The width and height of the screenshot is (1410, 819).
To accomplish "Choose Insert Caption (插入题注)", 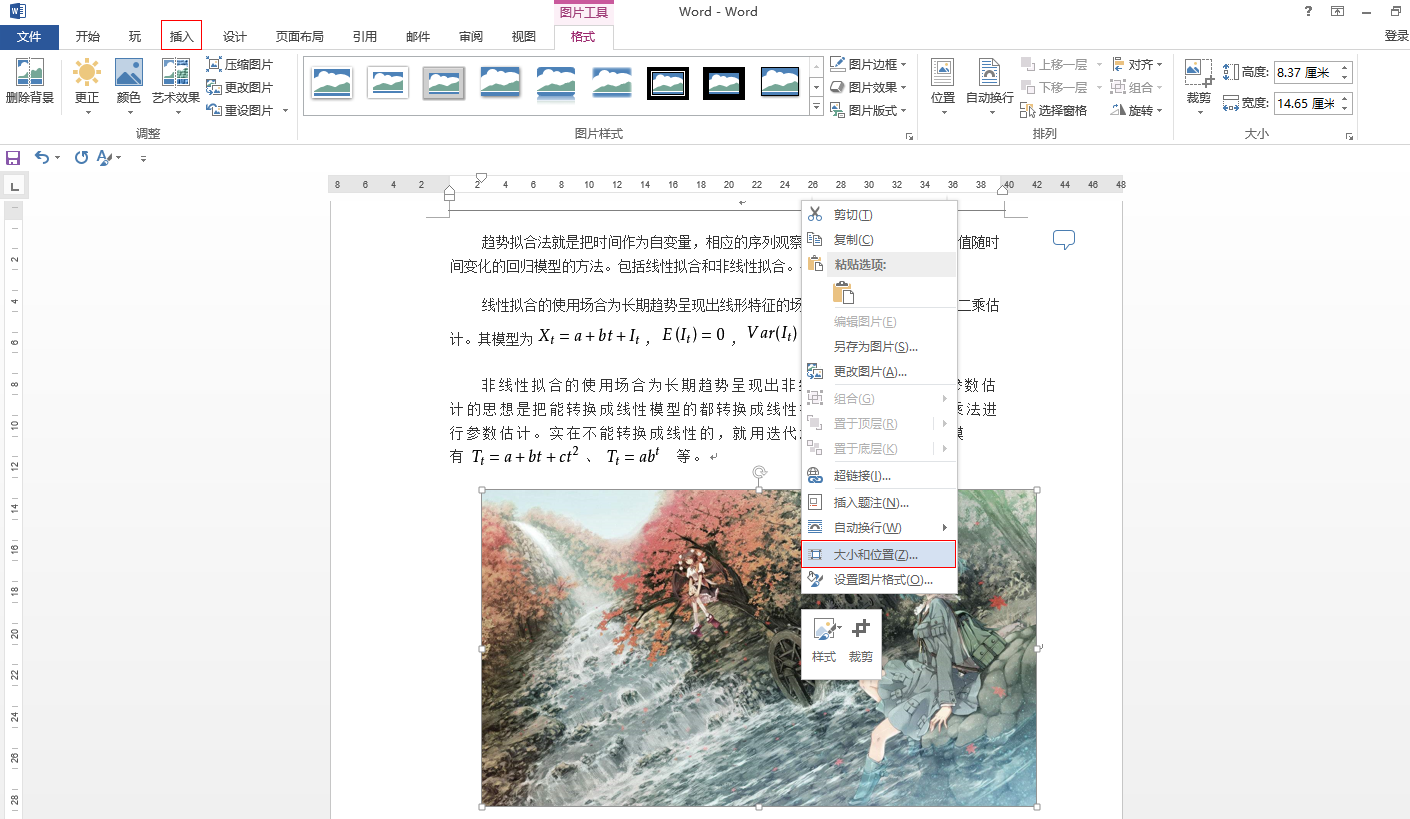I will [879, 503].
